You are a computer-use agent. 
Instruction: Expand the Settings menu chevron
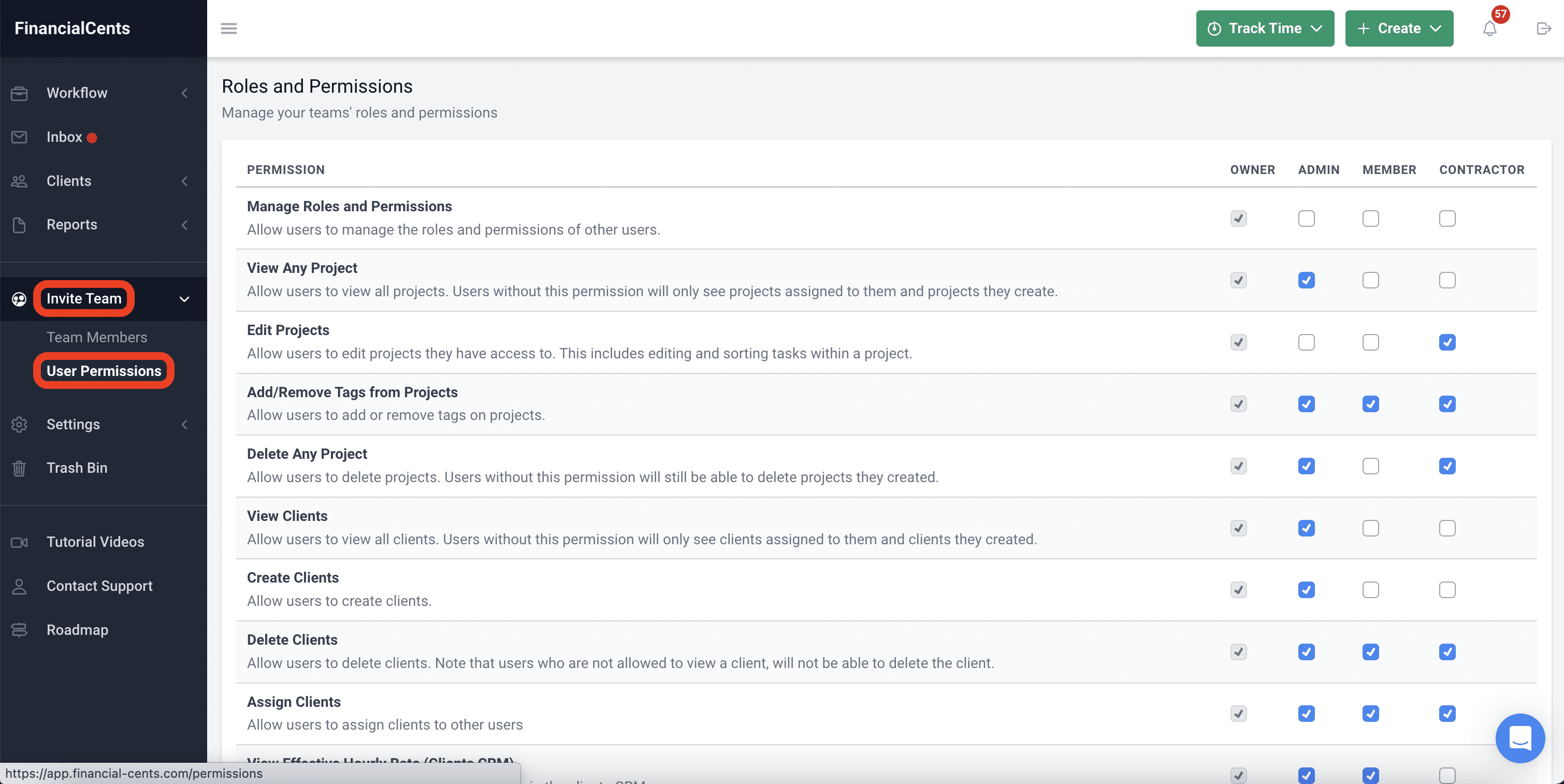tap(184, 425)
